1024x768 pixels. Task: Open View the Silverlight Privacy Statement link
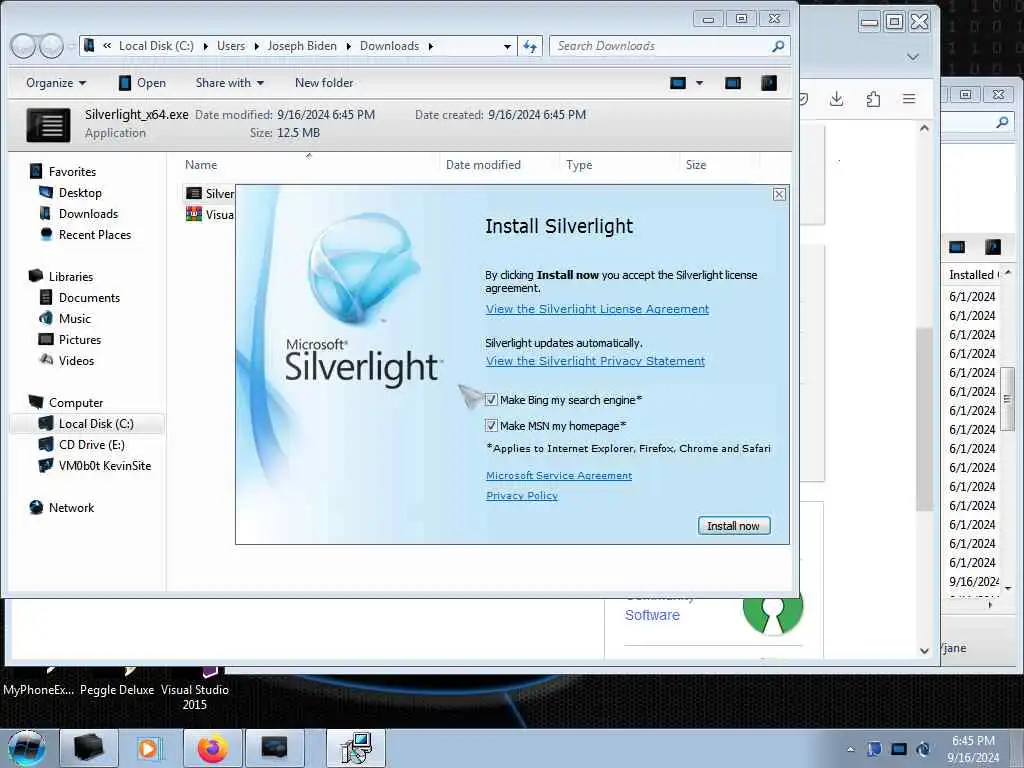click(595, 361)
